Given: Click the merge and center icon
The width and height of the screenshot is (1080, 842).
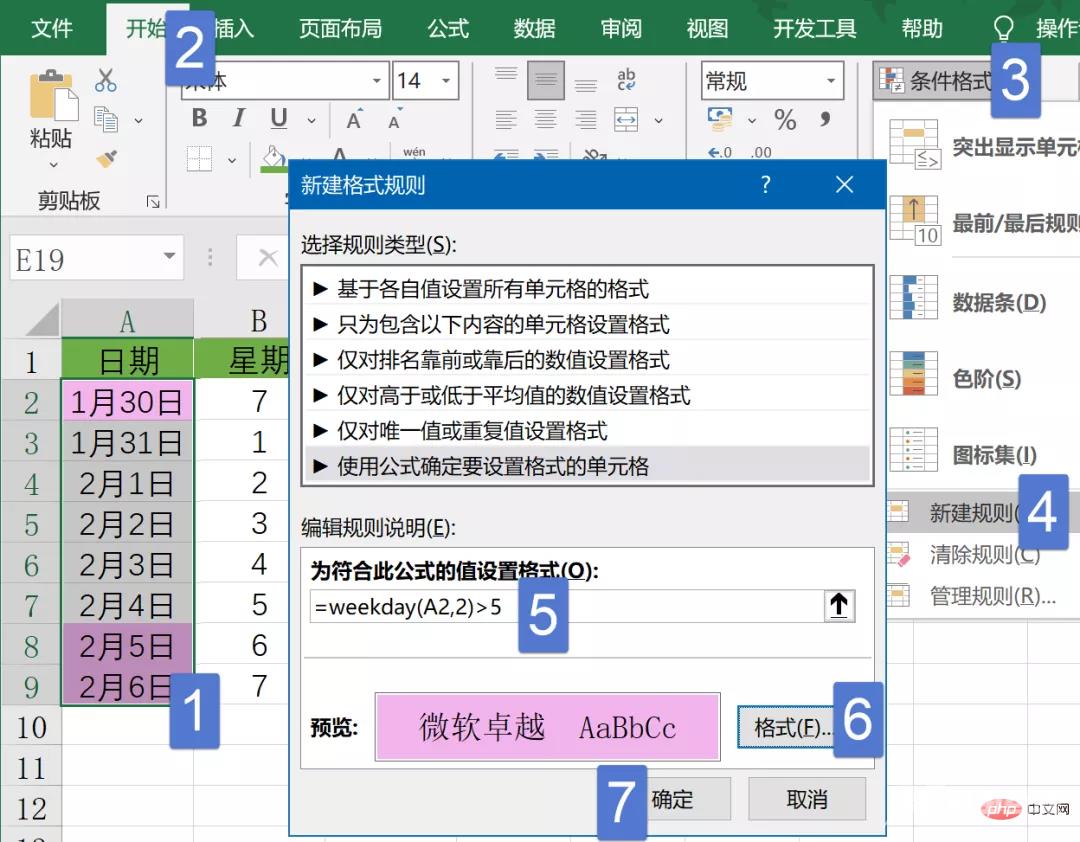Looking at the screenshot, I should tap(626, 120).
